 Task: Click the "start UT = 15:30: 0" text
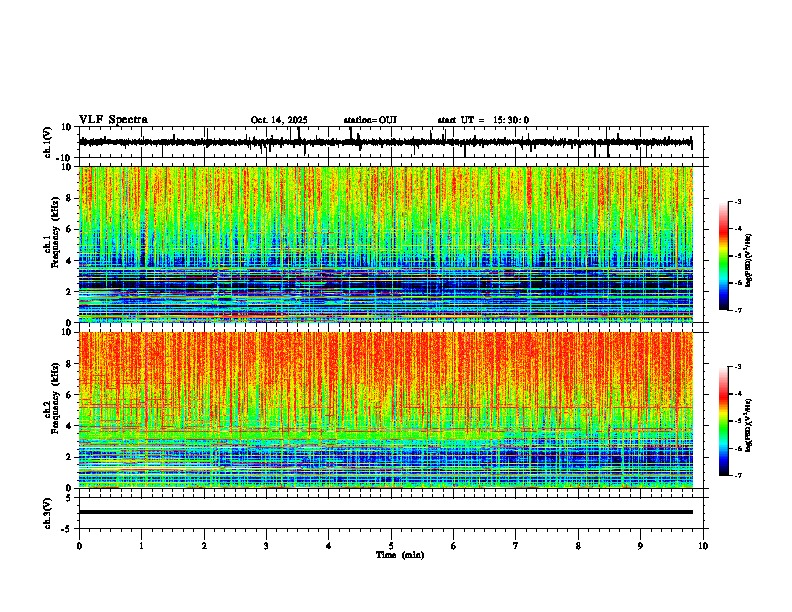click(x=483, y=120)
